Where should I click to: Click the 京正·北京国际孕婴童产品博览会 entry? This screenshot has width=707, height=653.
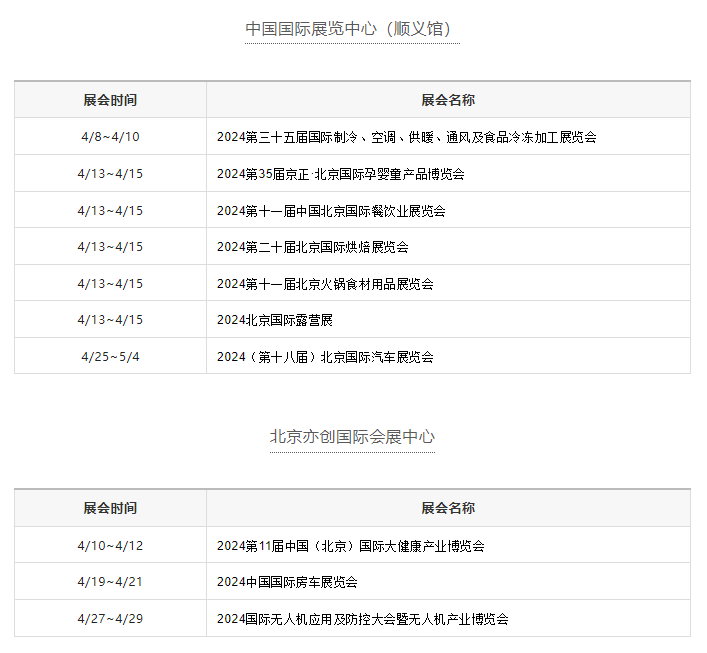coord(341,174)
